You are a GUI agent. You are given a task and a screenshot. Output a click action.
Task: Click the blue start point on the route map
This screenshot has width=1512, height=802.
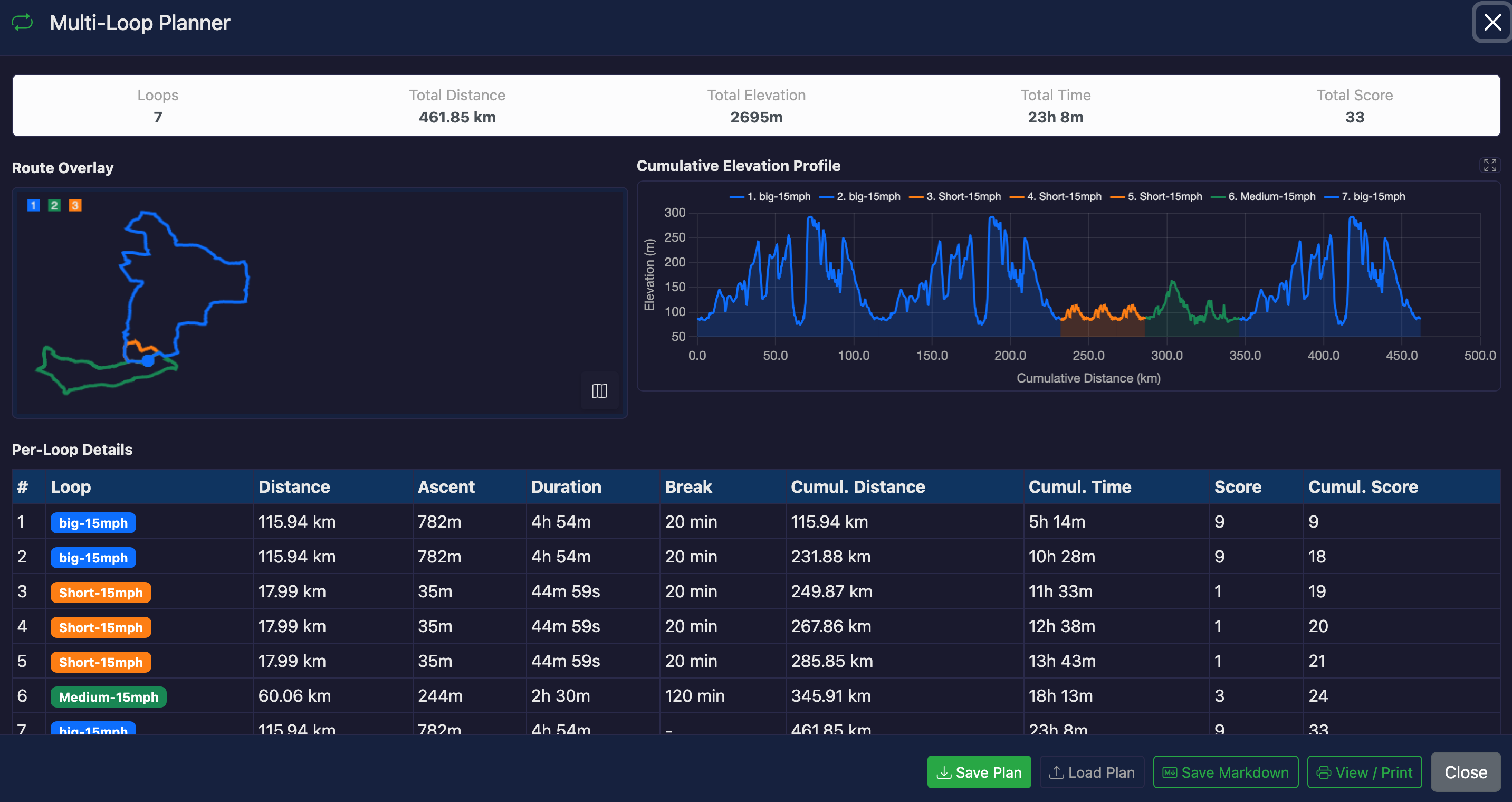[x=148, y=360]
